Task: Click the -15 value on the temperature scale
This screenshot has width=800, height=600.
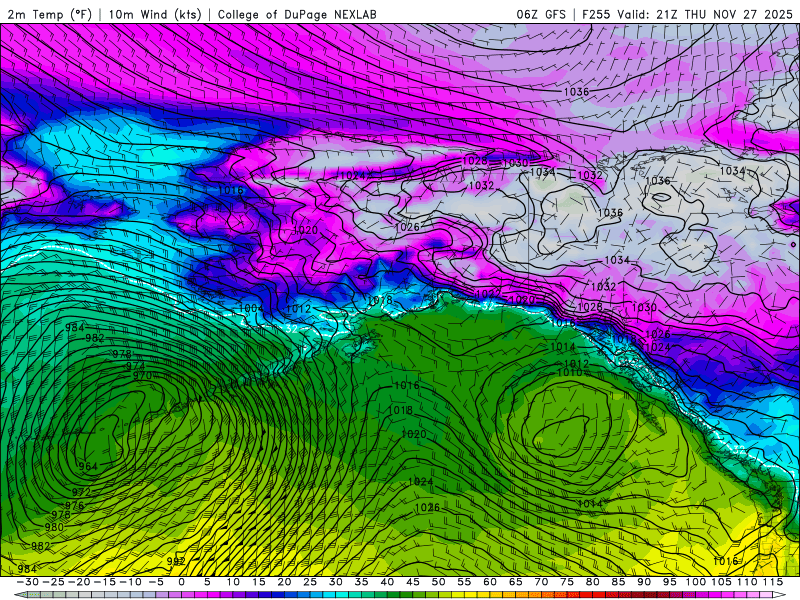Action: pyautogui.click(x=104, y=582)
